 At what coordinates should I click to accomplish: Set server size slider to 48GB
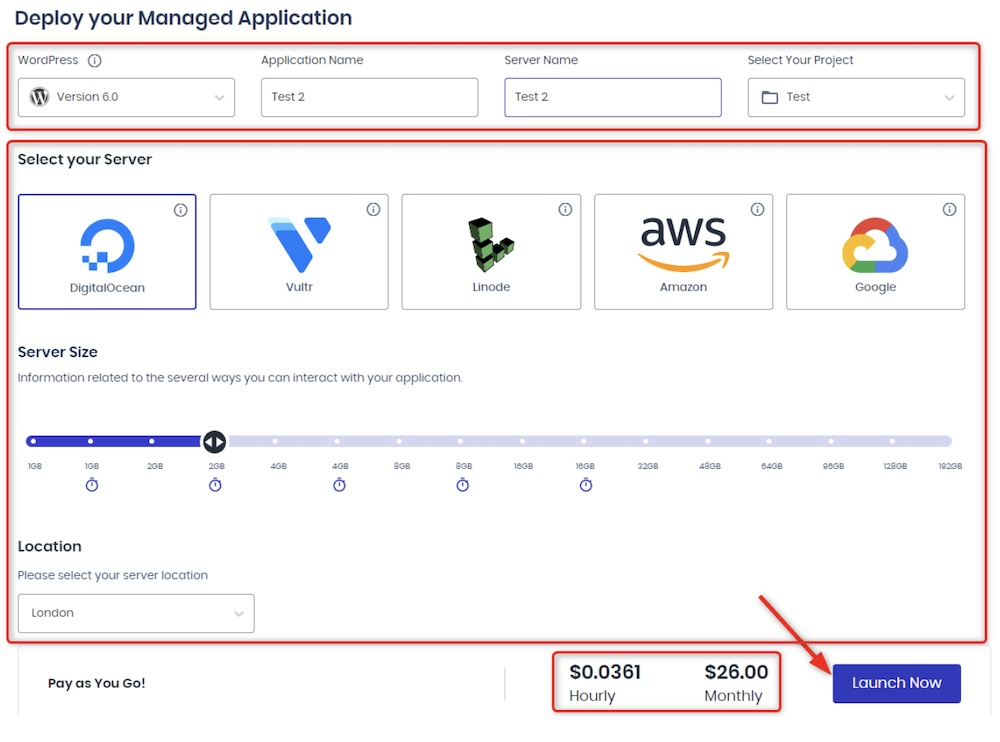tap(707, 441)
